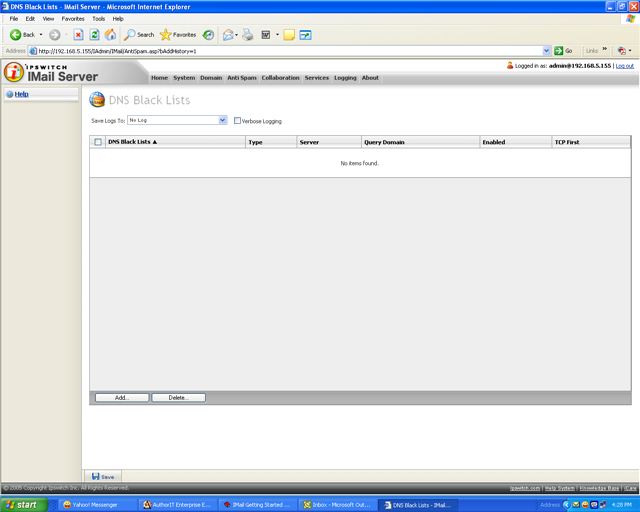Sort by Server column header

pyautogui.click(x=329, y=142)
